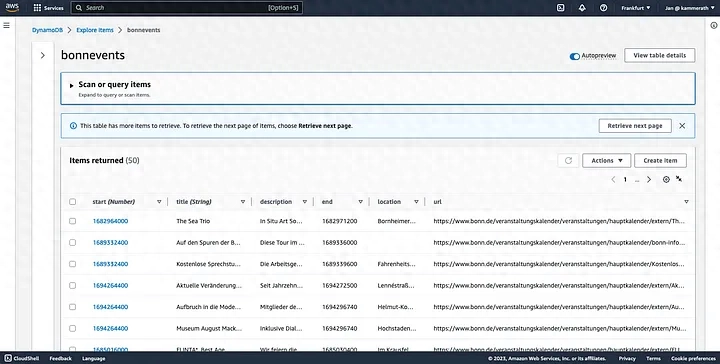Open the Privacy footer link
This screenshot has width=720, height=364.
pyautogui.click(x=627, y=358)
